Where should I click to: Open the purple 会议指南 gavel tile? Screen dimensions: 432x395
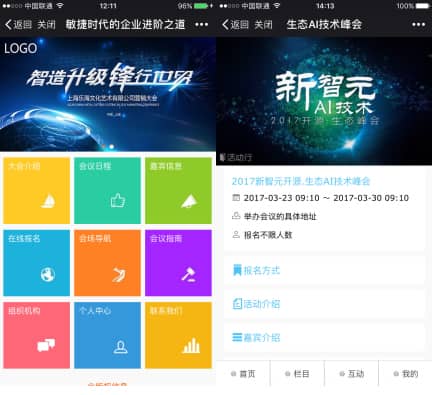(178, 263)
